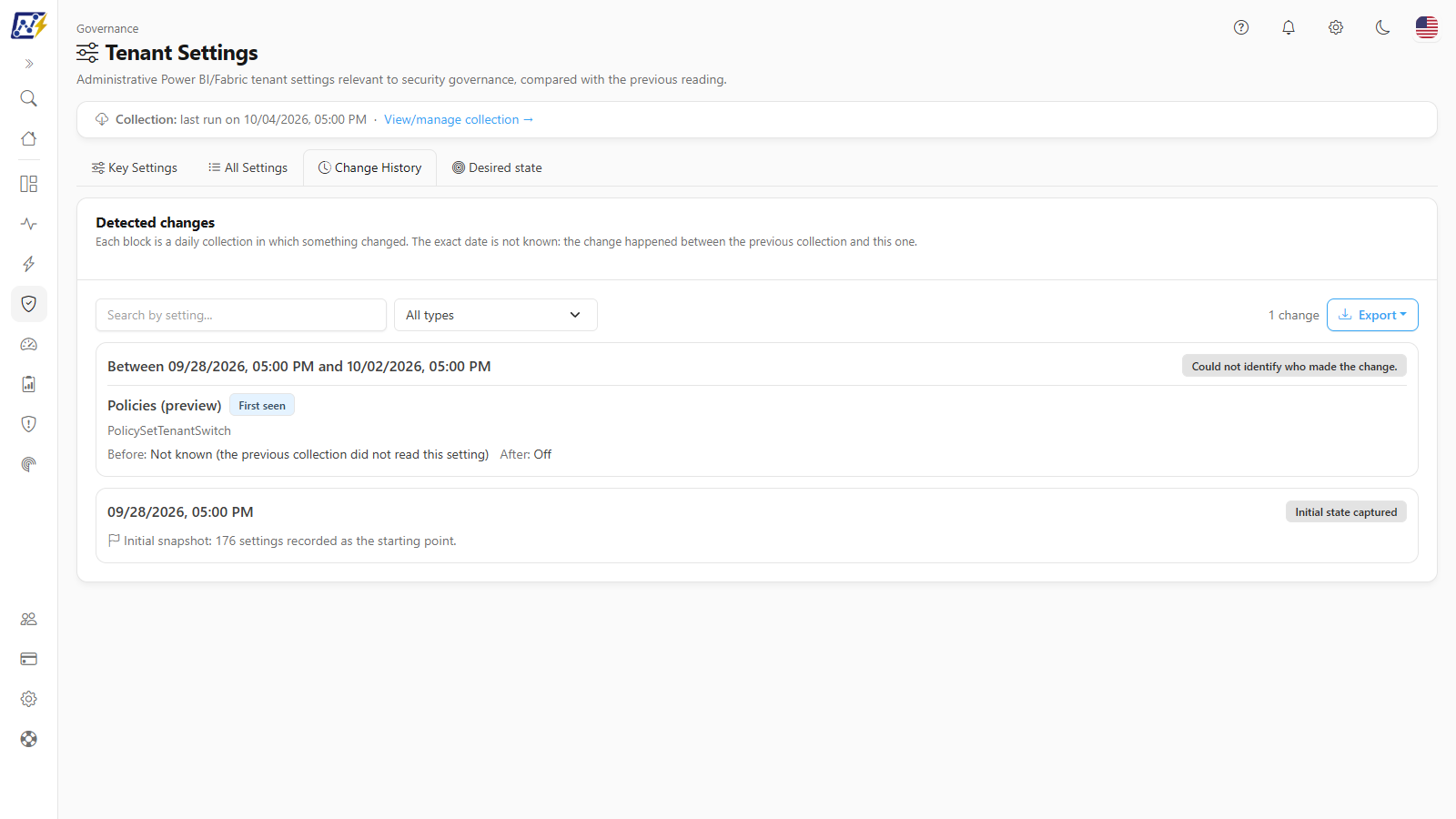Open clipboard report icon in sidebar
This screenshot has height=819, width=1456.
pos(29,384)
